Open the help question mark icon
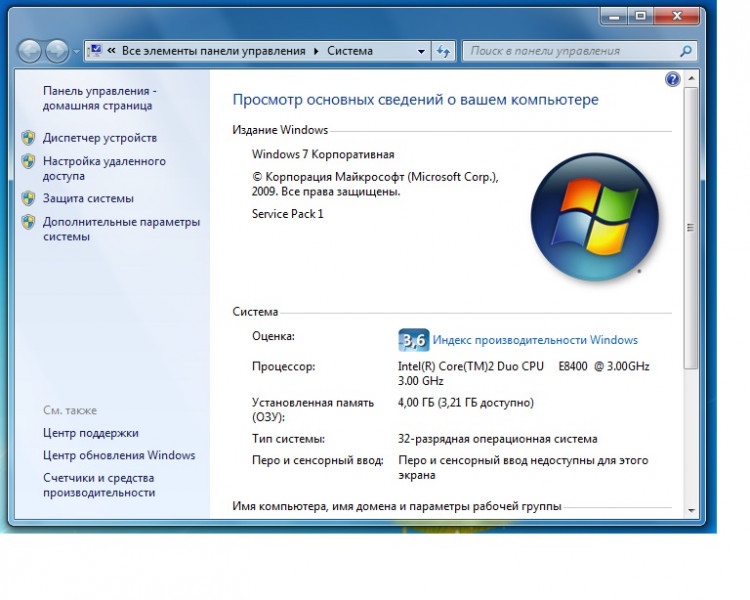Screen dimensions: 750x600 click(672, 79)
